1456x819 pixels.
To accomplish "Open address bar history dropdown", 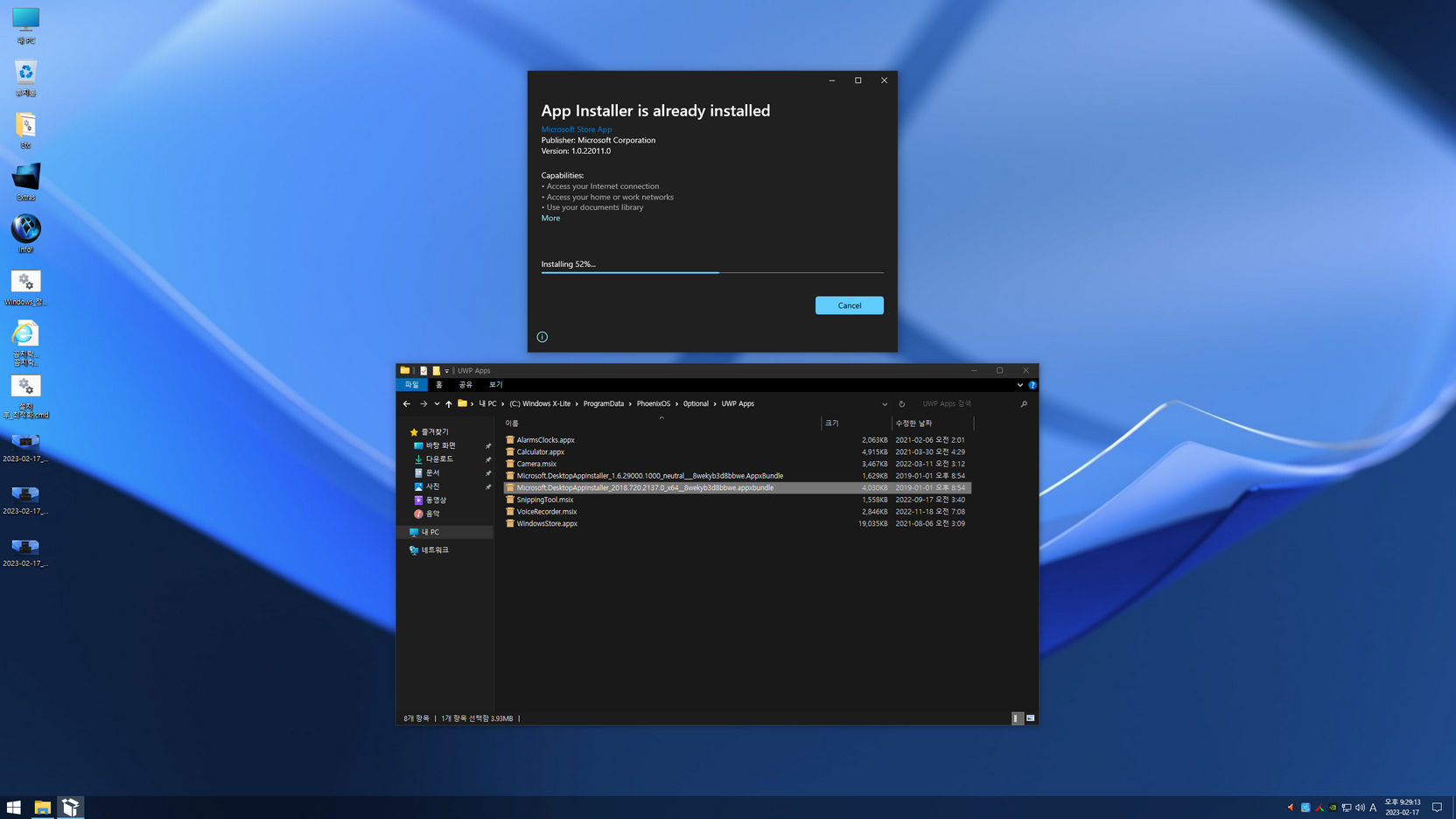I will point(885,404).
